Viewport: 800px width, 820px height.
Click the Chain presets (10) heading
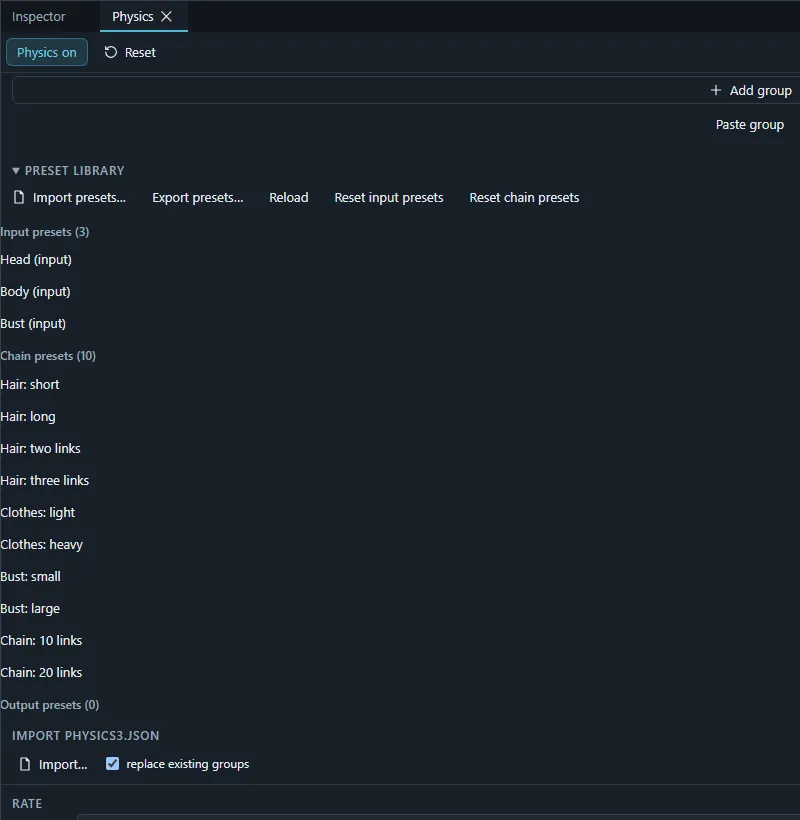point(48,356)
